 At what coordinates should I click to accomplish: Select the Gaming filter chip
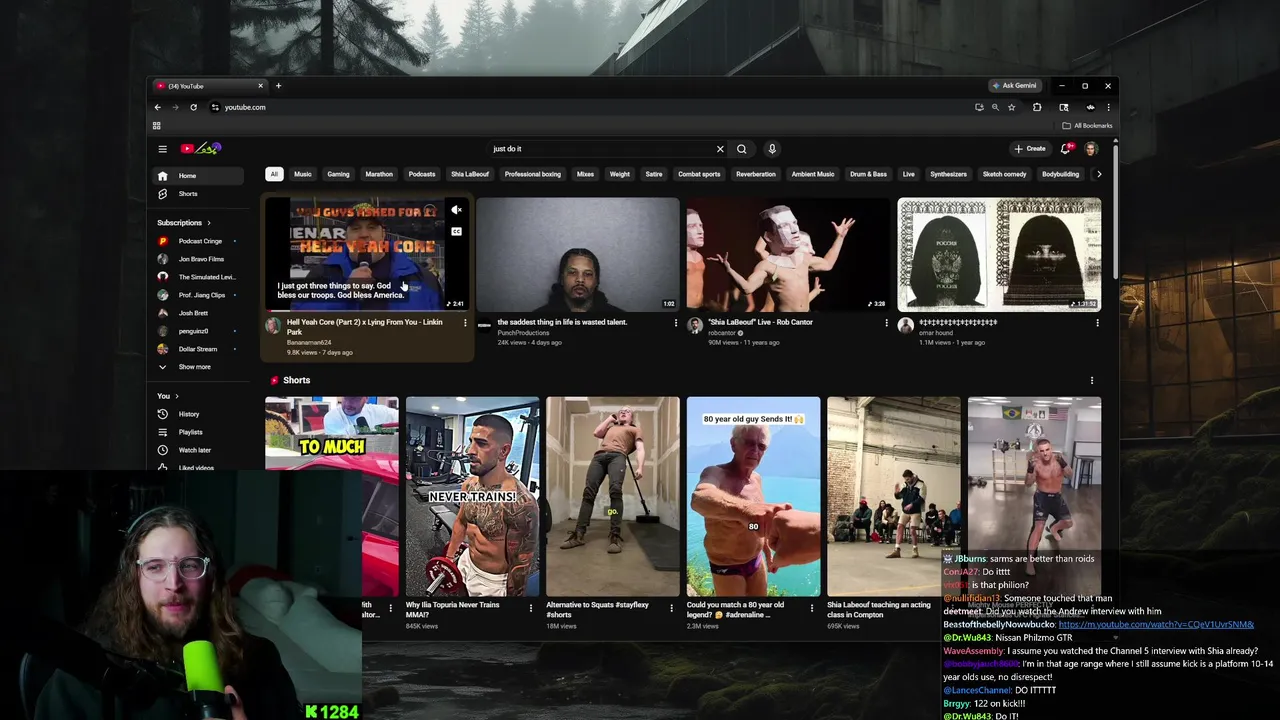coord(338,174)
